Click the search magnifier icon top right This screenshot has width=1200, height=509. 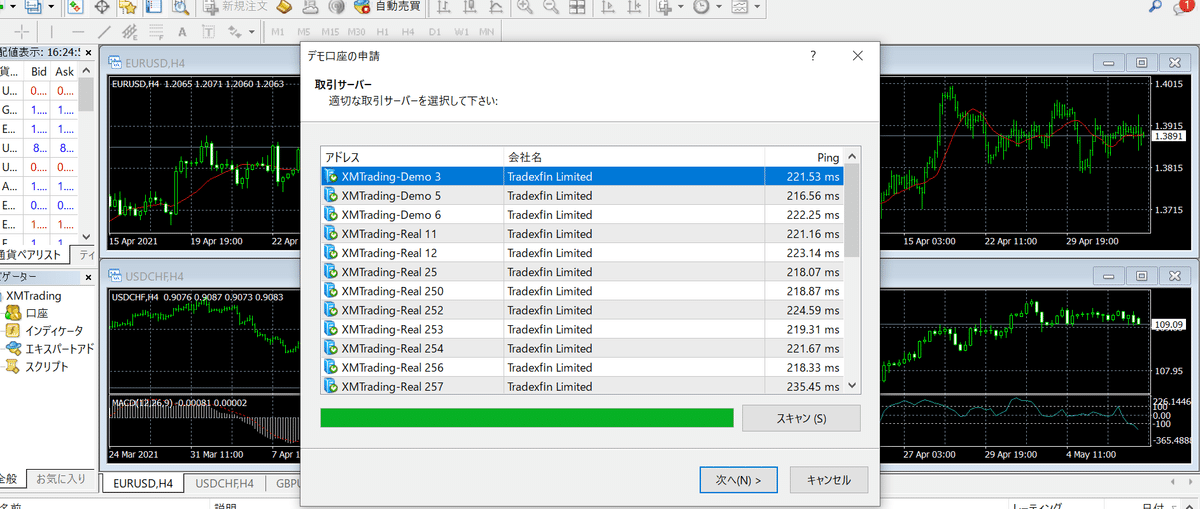(1155, 7)
